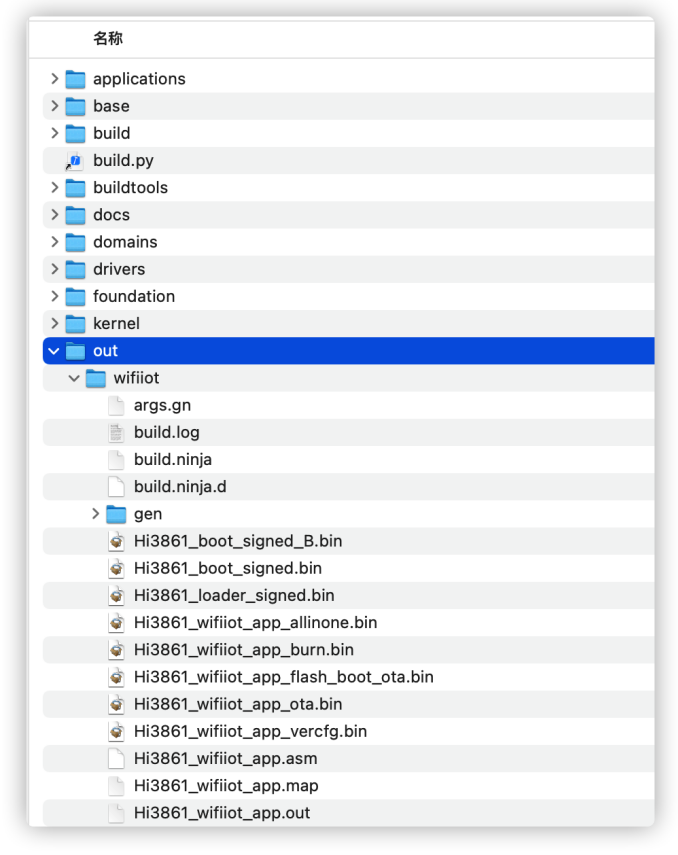678x855 pixels.
Task: Click the Hi3861_wifiiot_app_burn.bin file icon
Action: (x=116, y=651)
